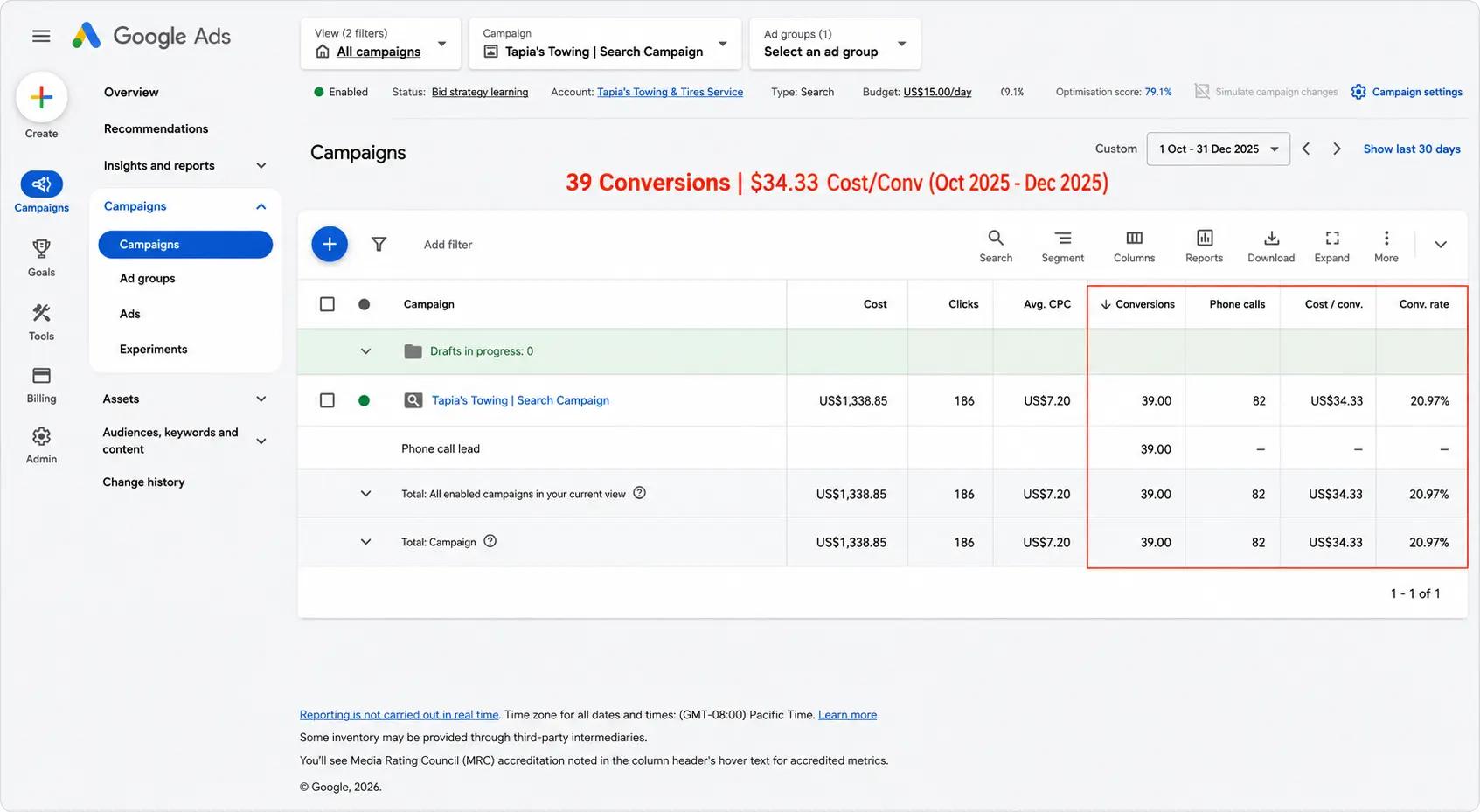Expand the Assets section
This screenshot has height=812, width=1480.
(261, 399)
